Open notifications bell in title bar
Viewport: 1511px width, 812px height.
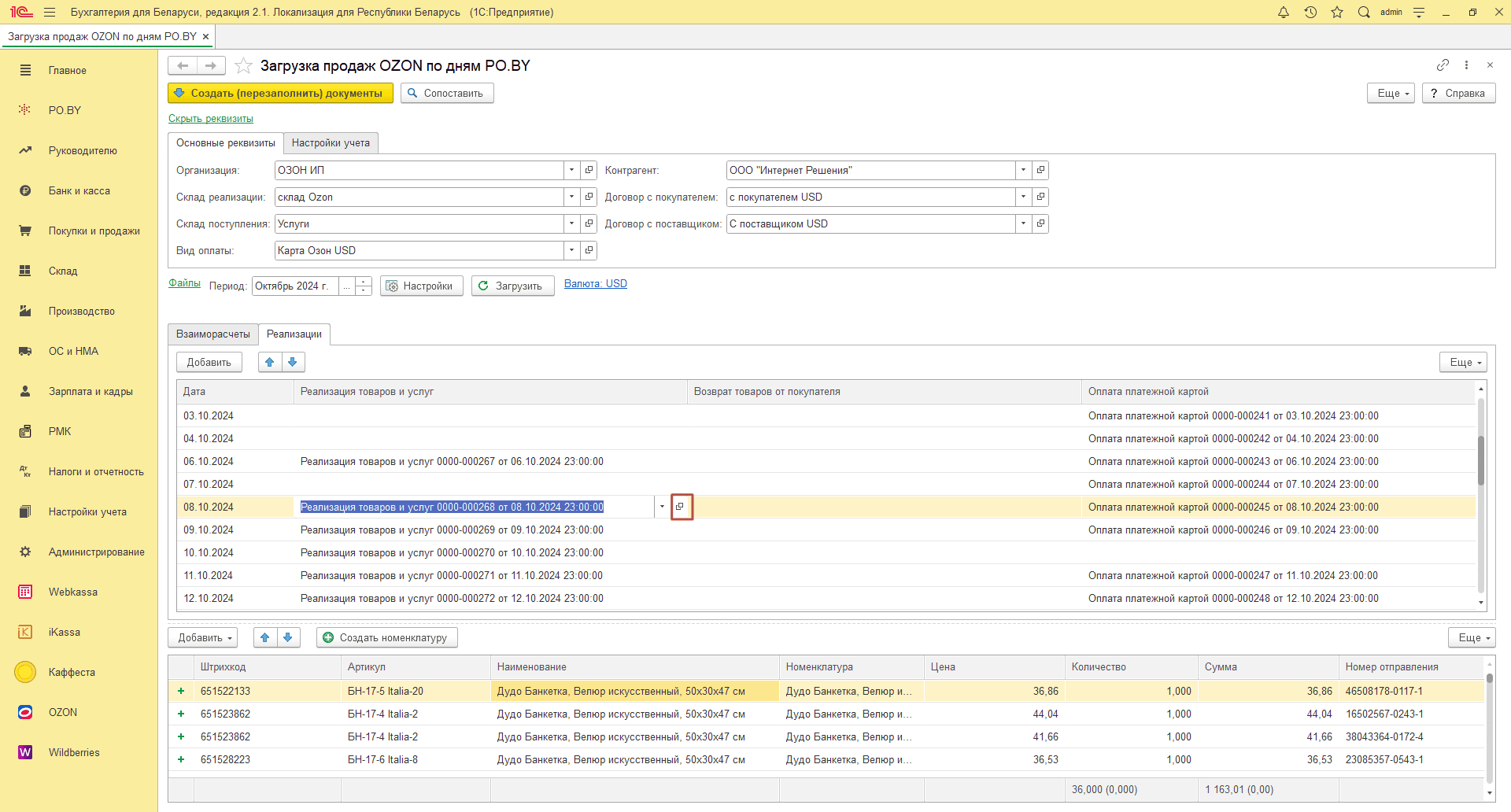[1284, 12]
